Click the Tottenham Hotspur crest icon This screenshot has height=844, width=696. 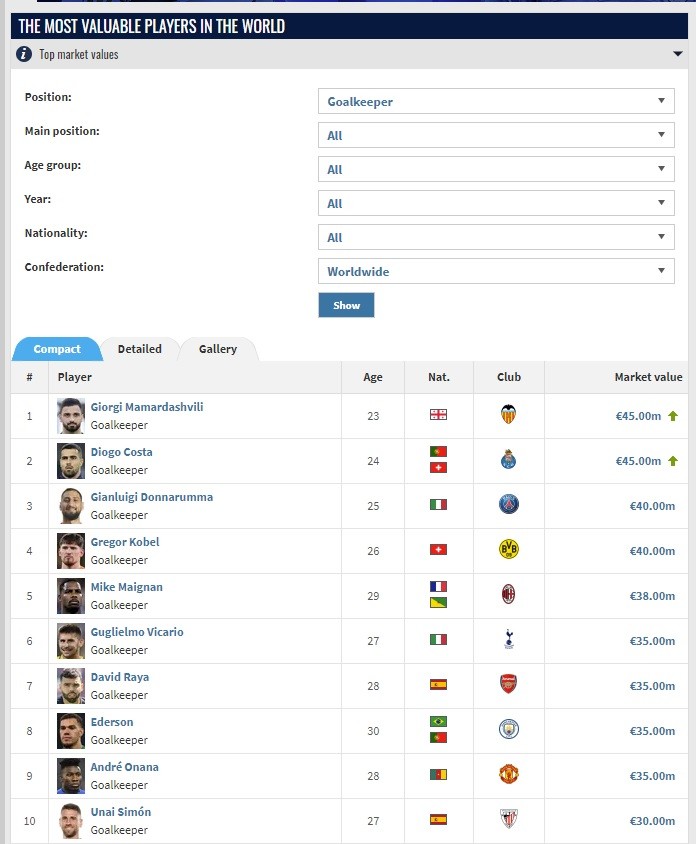tap(509, 639)
